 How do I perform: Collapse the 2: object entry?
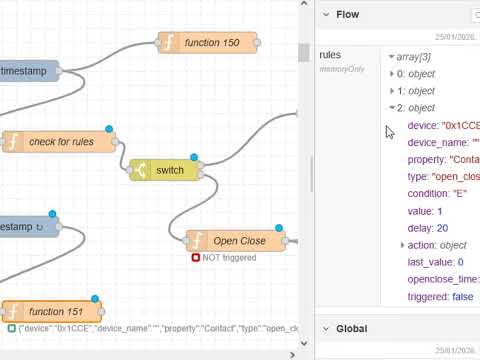coord(392,107)
